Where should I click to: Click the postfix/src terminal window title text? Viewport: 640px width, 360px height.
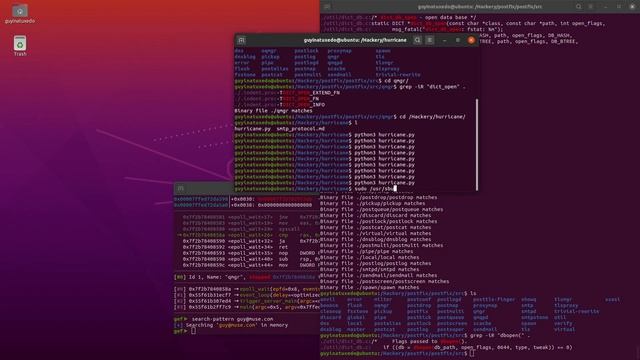[480, 7]
